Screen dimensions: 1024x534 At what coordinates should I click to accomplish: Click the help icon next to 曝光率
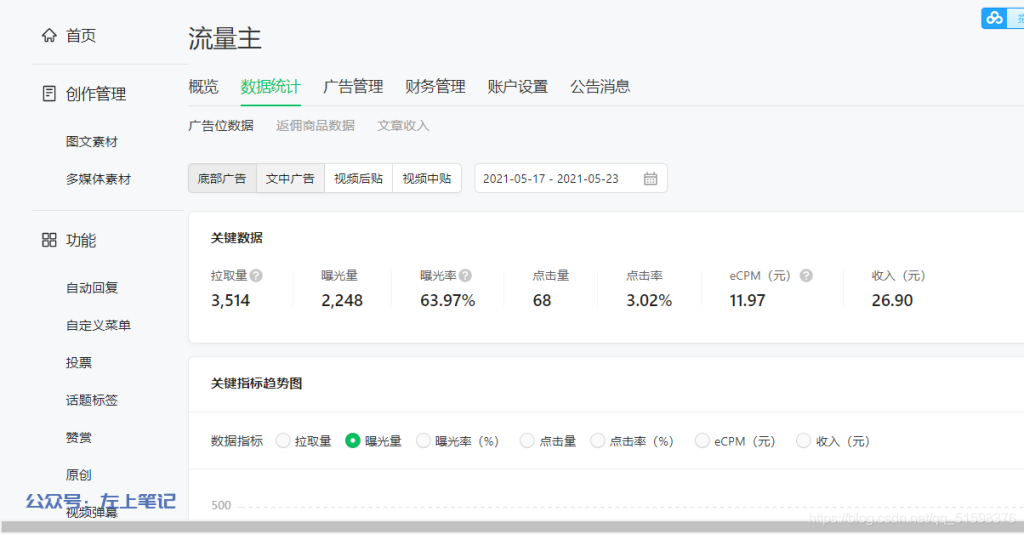(x=465, y=275)
